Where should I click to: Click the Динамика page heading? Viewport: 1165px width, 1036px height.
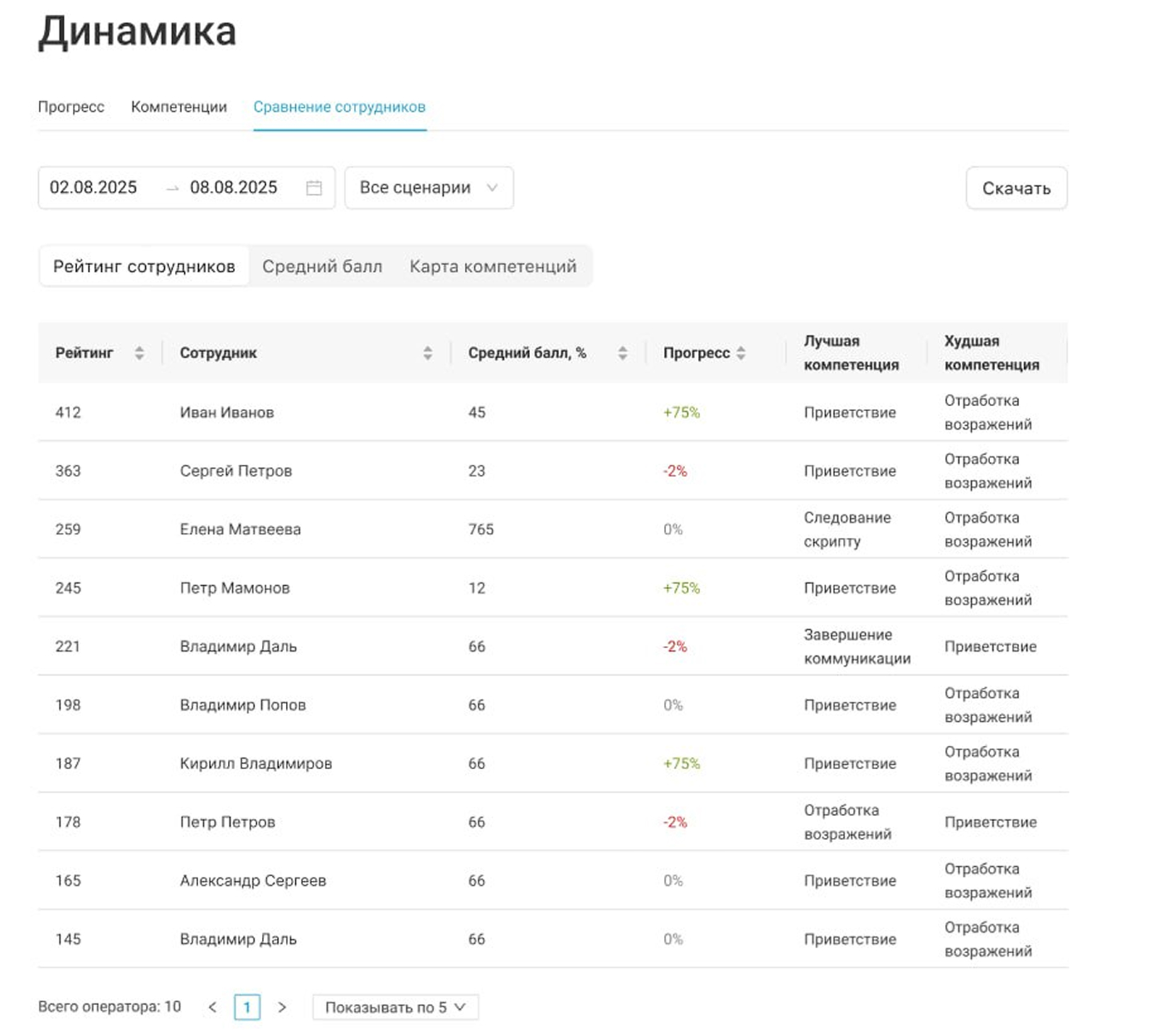(x=137, y=32)
